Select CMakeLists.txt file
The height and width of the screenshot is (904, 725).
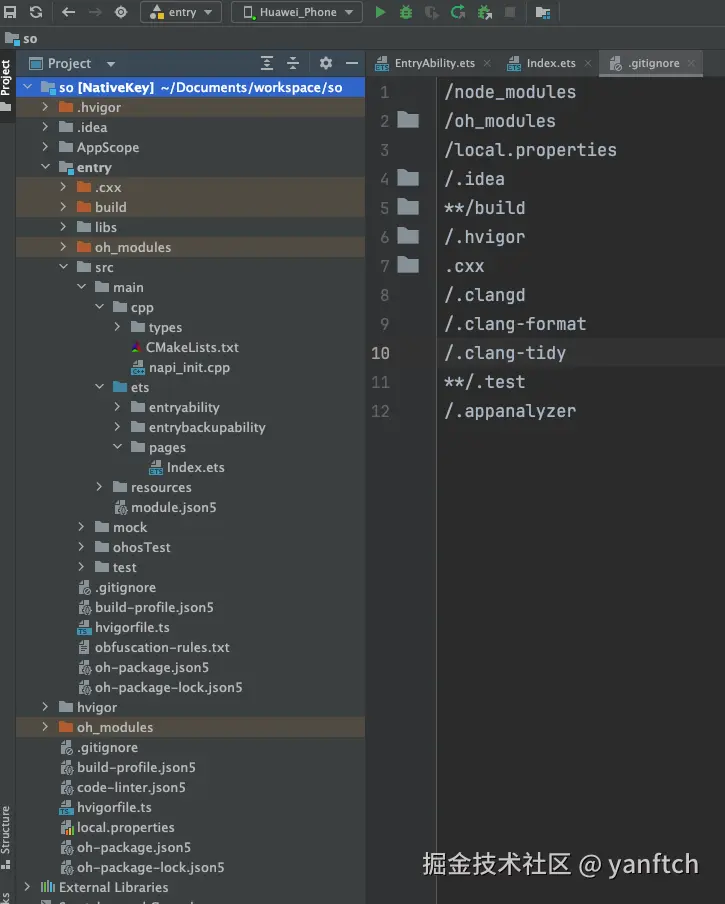click(192, 347)
